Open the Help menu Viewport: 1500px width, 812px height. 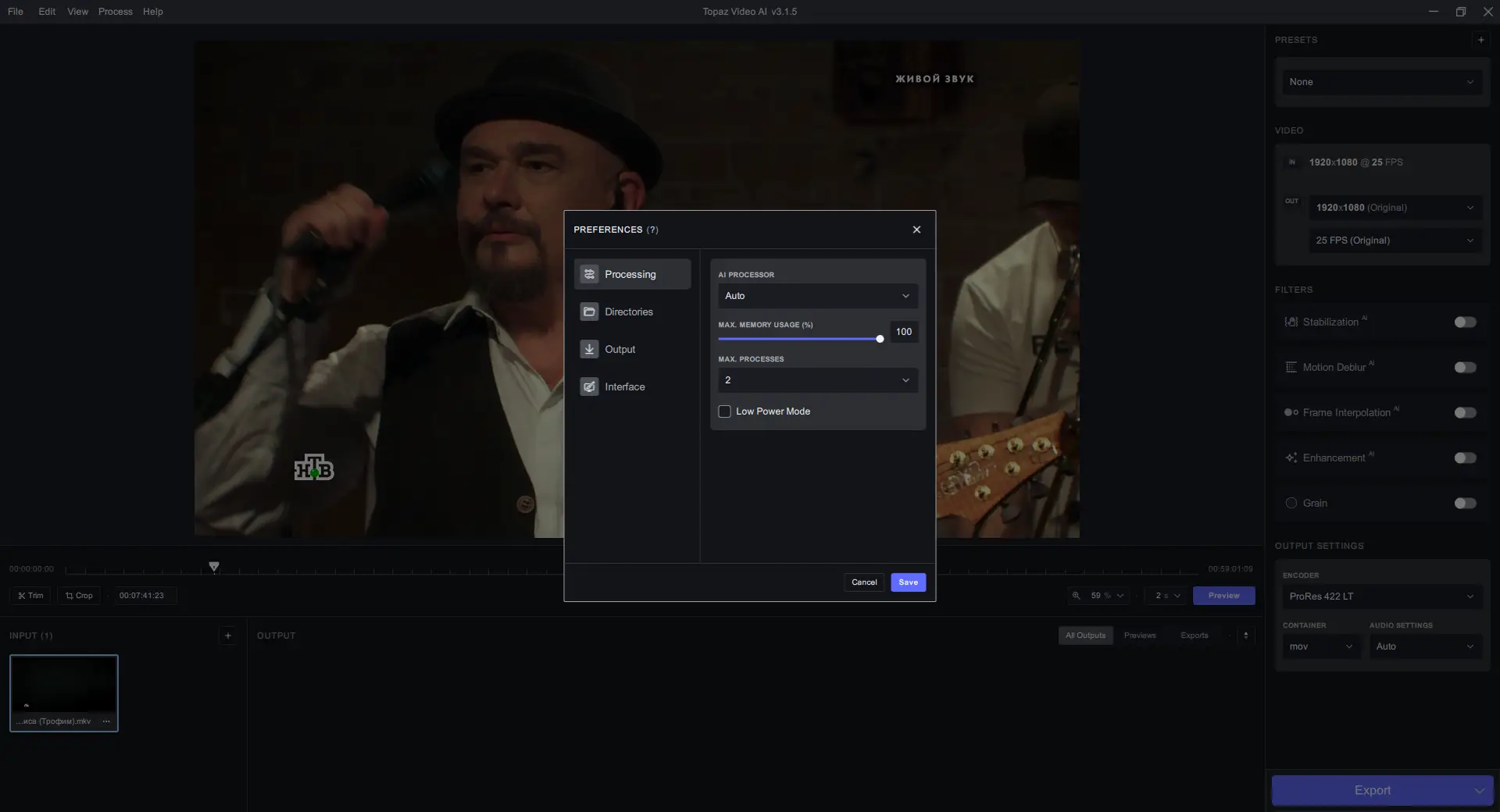click(x=153, y=12)
